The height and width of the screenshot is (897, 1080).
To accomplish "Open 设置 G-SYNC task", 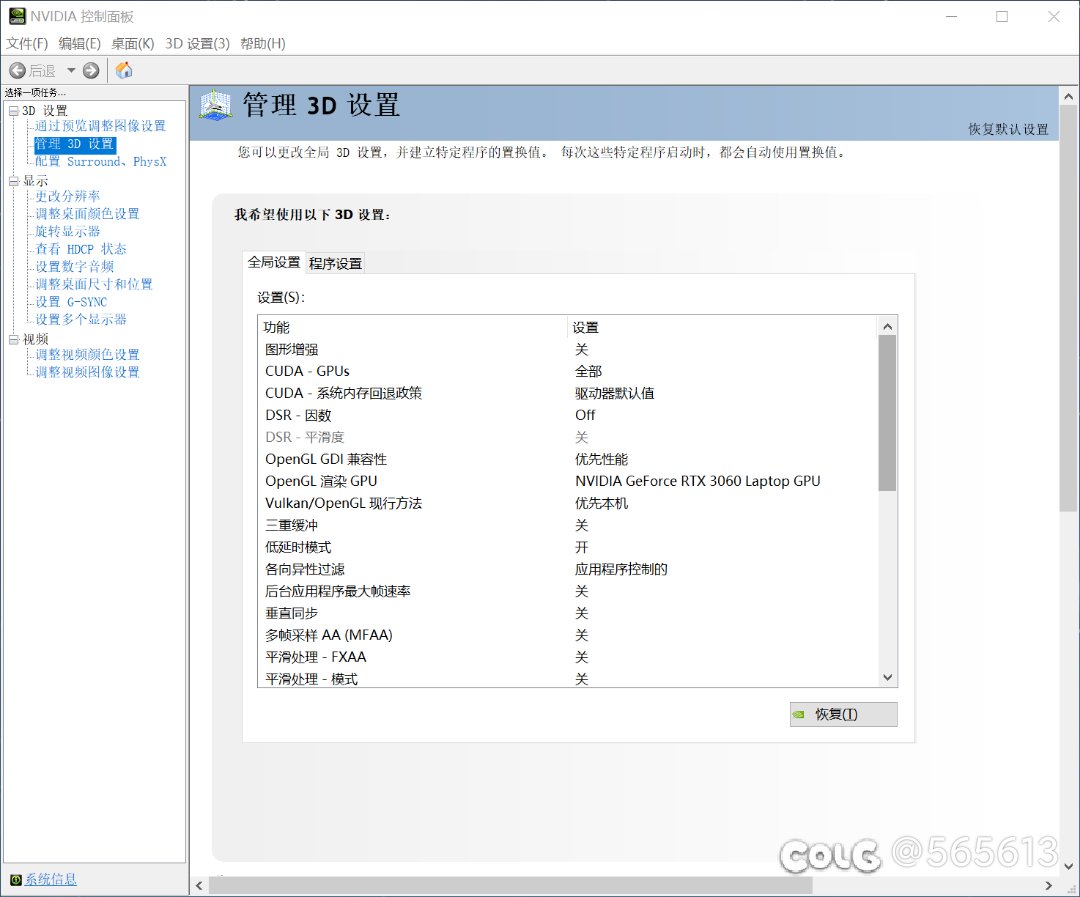I will click(71, 302).
